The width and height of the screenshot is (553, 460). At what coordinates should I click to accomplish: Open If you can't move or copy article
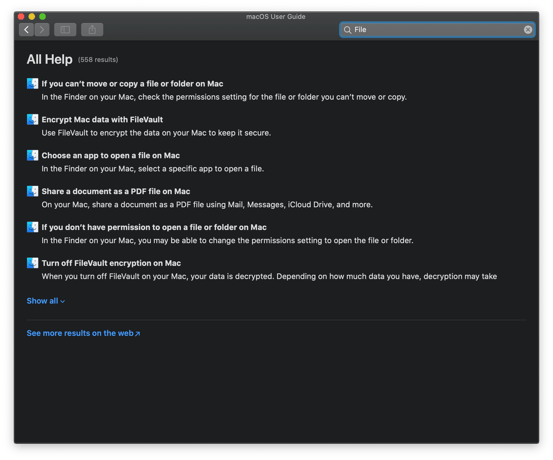[x=132, y=84]
